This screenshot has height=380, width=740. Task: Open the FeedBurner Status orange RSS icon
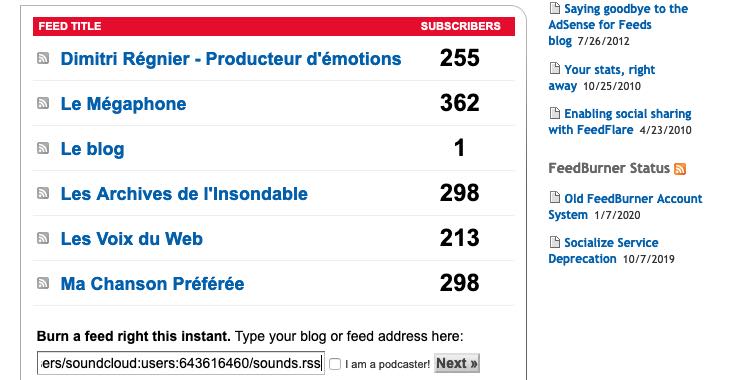pyautogui.click(x=680, y=169)
